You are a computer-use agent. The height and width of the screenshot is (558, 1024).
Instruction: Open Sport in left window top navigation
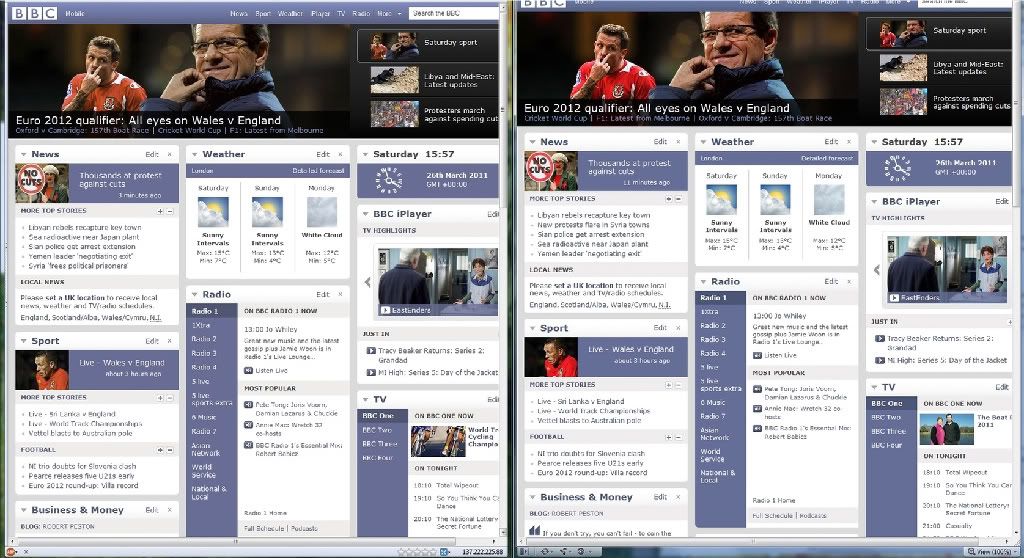[263, 13]
